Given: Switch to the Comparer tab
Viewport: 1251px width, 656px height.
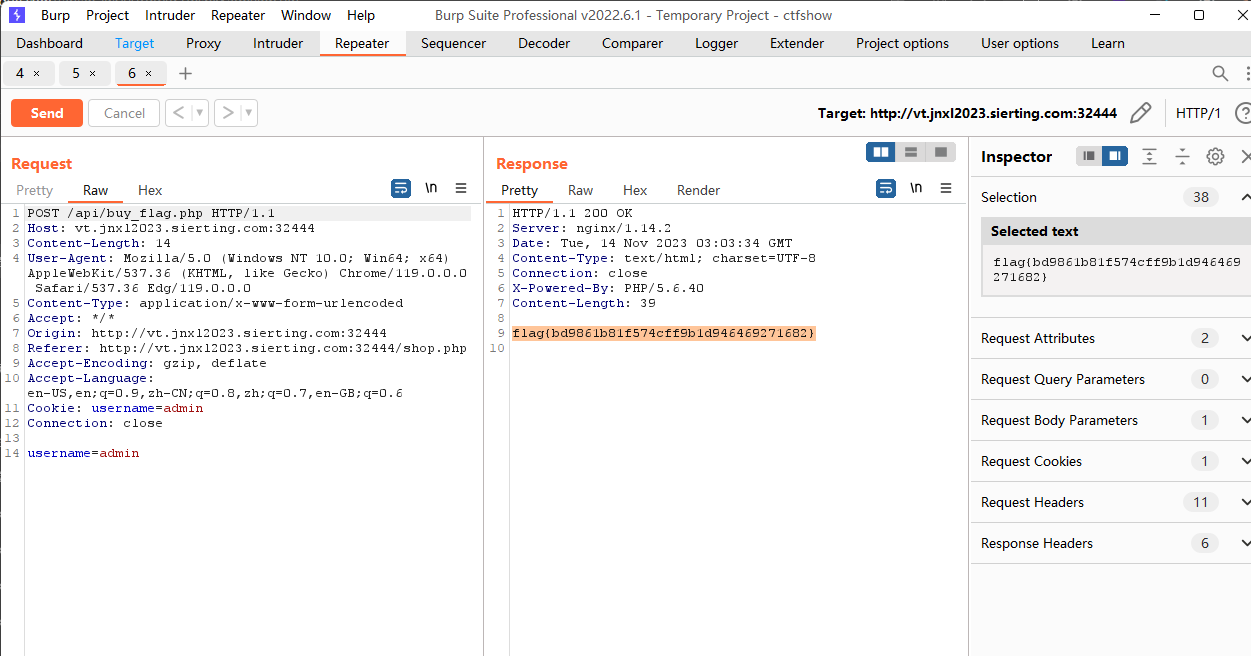Looking at the screenshot, I should point(632,43).
